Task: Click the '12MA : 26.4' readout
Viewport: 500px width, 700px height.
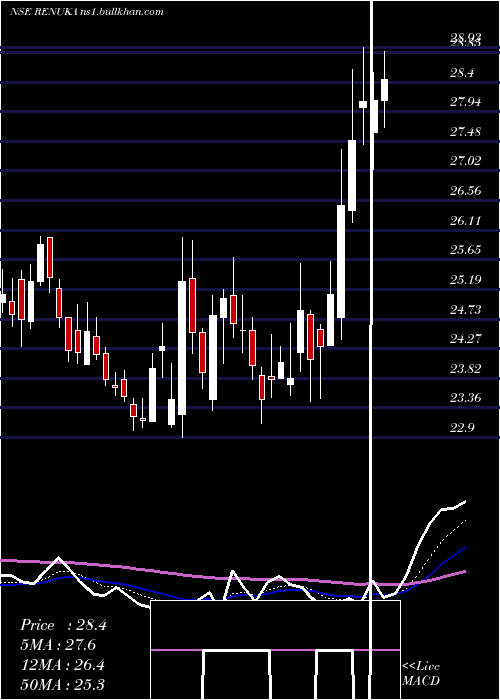Action: pos(62,665)
